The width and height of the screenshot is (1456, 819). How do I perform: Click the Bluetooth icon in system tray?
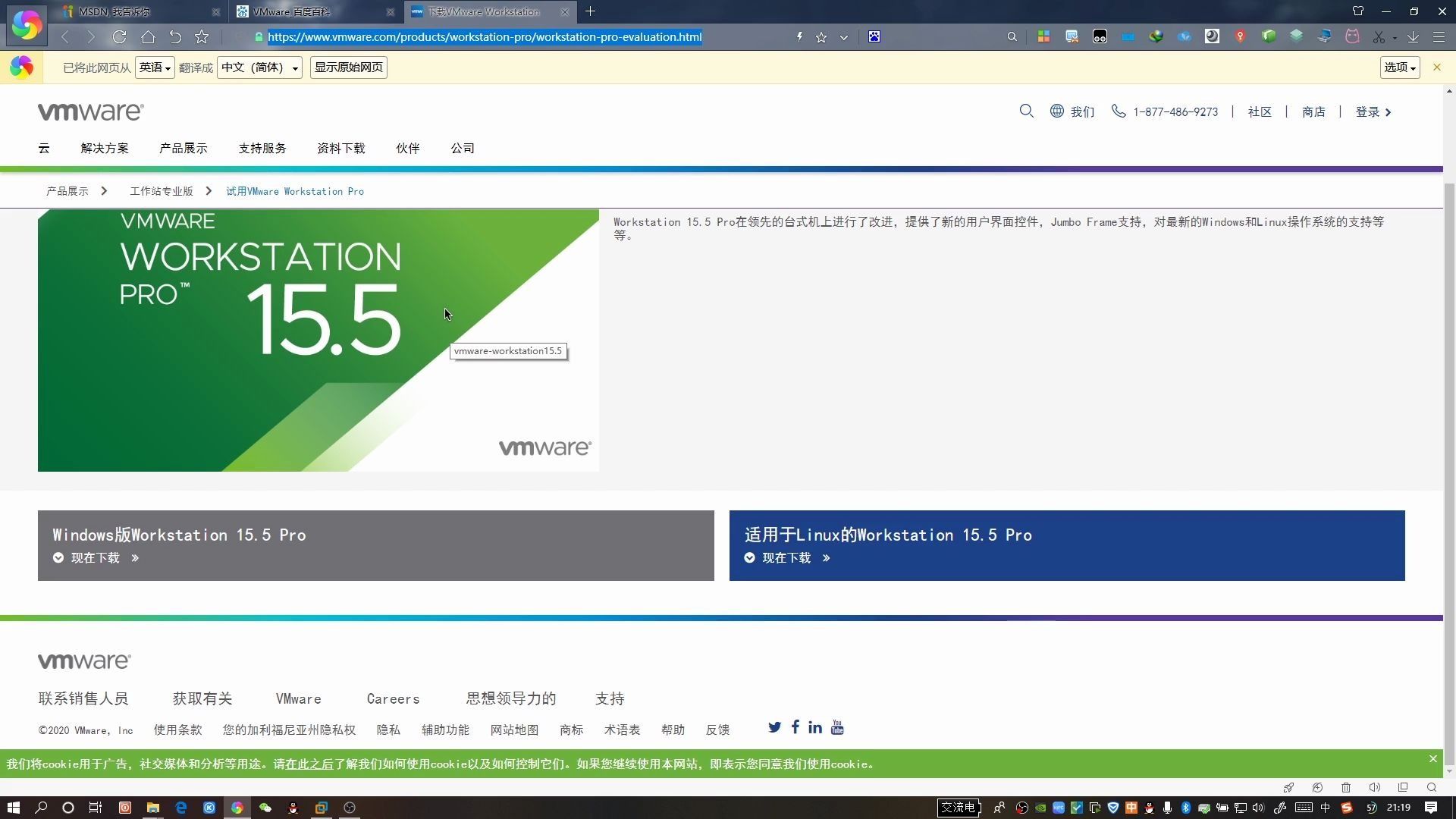1185,808
